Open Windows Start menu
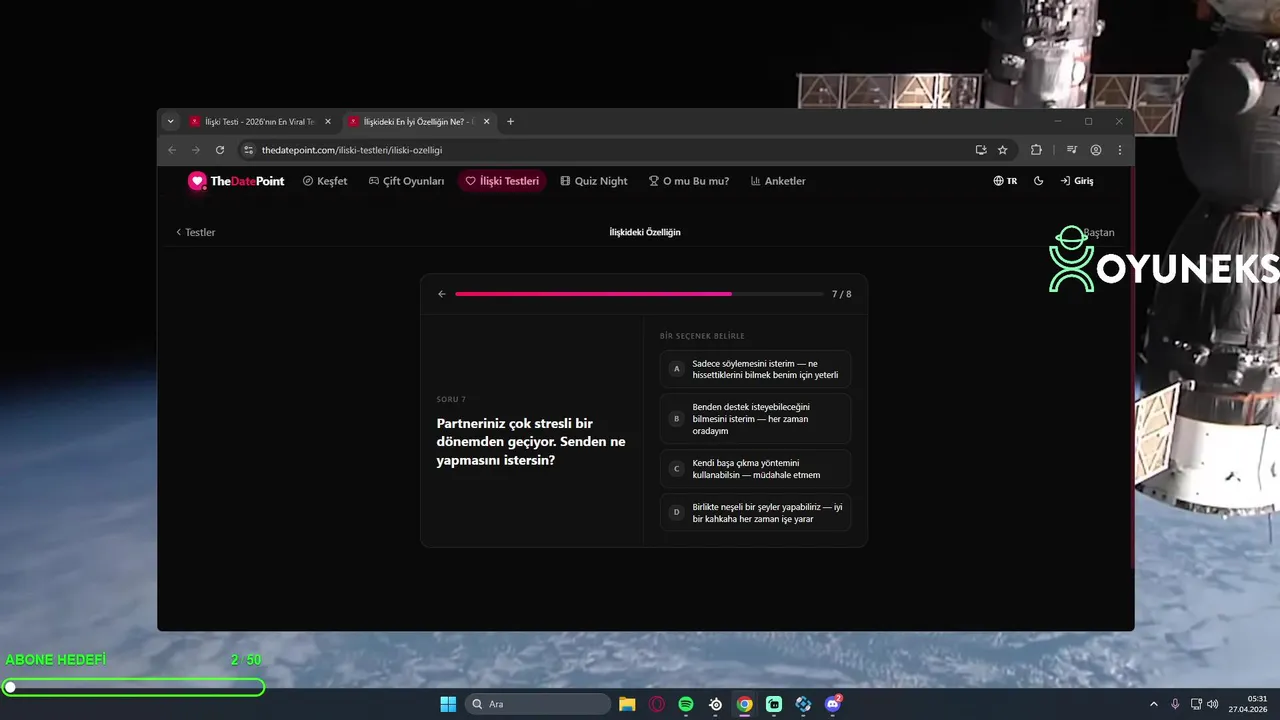The image size is (1280, 720). click(x=448, y=704)
